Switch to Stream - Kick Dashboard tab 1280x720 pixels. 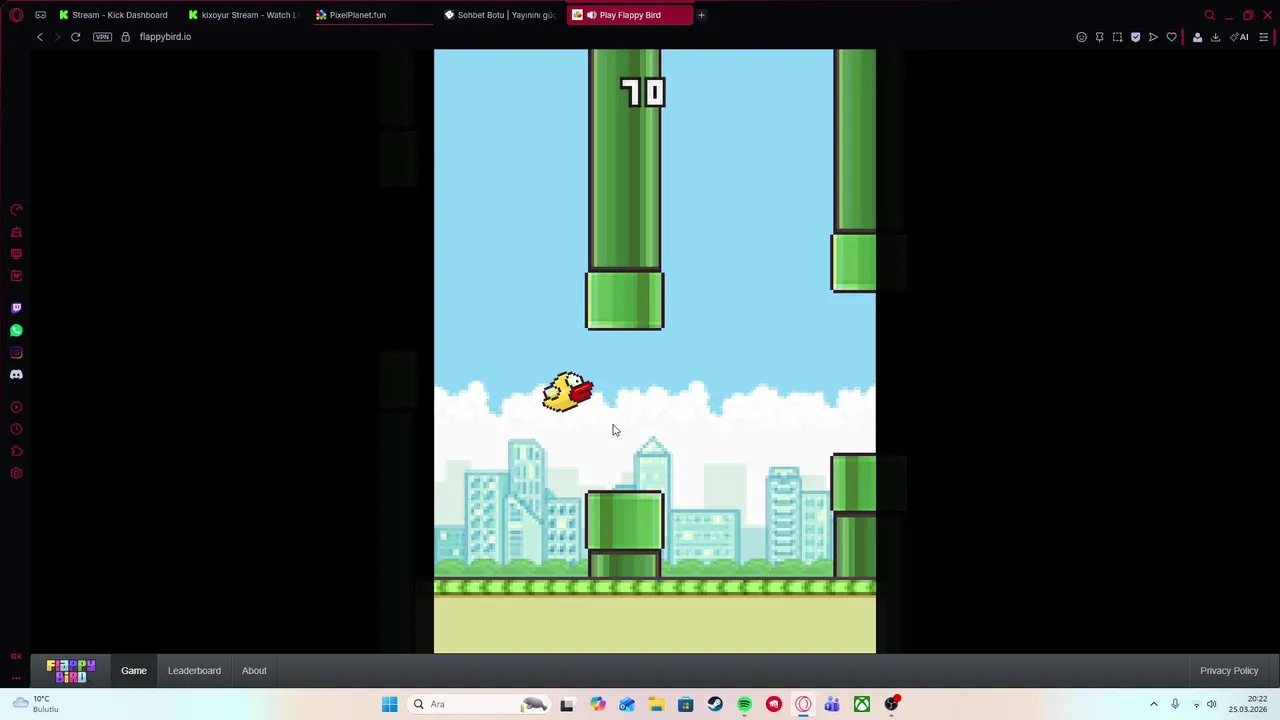113,15
